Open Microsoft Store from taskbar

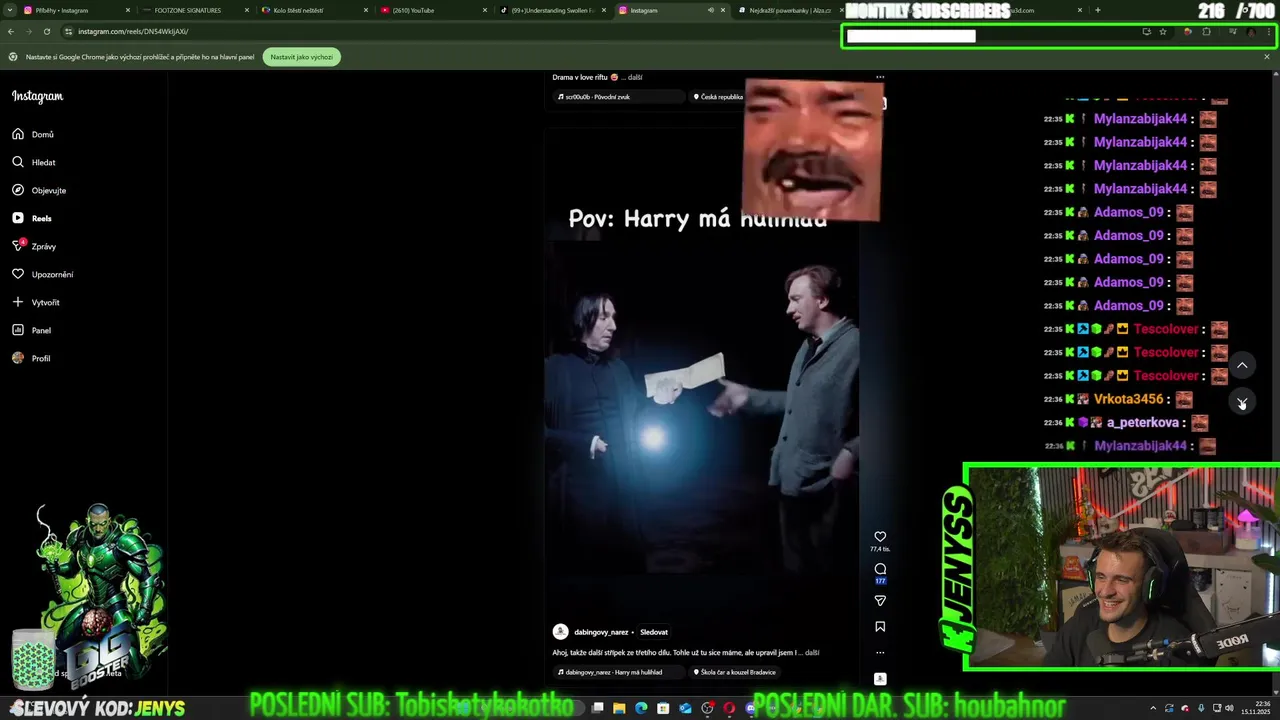tap(663, 708)
